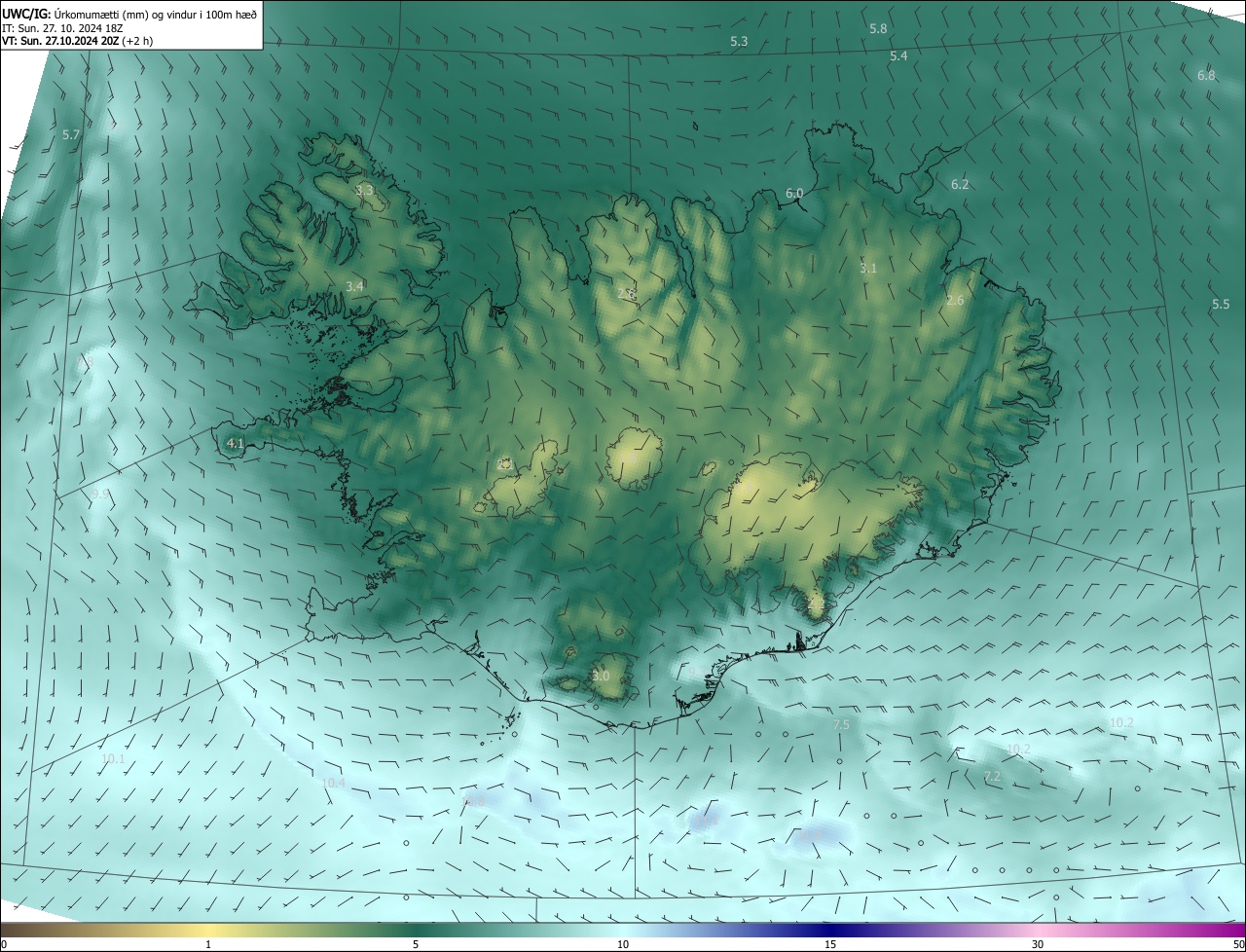Click the 'IT: Sun. 27. 10. 2024 18Z' line
The width and height of the screenshot is (1246, 952).
coord(60,27)
